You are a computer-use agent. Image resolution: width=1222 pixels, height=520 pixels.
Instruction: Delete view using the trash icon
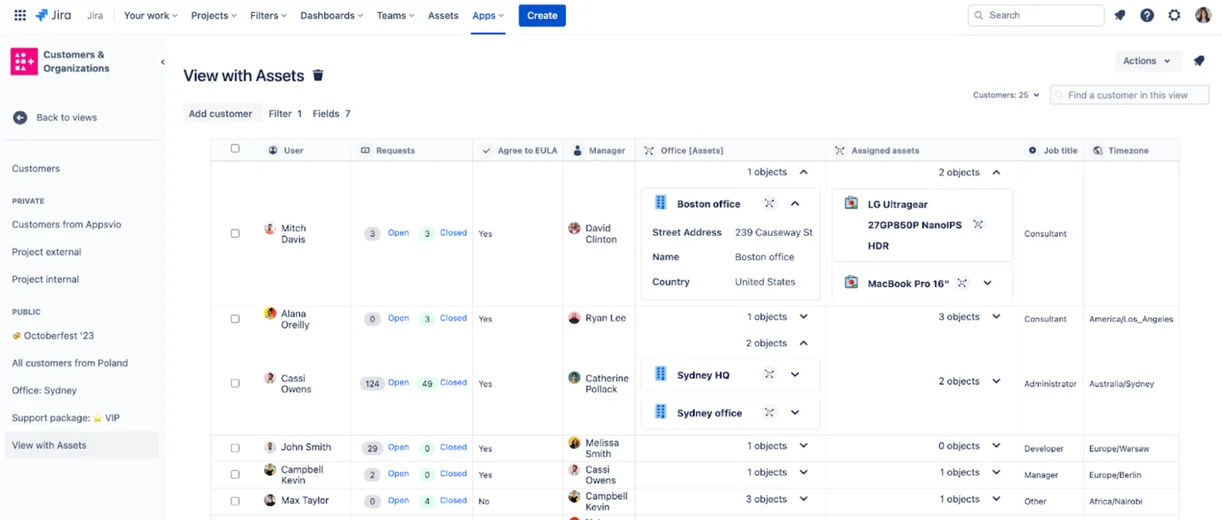tap(318, 75)
